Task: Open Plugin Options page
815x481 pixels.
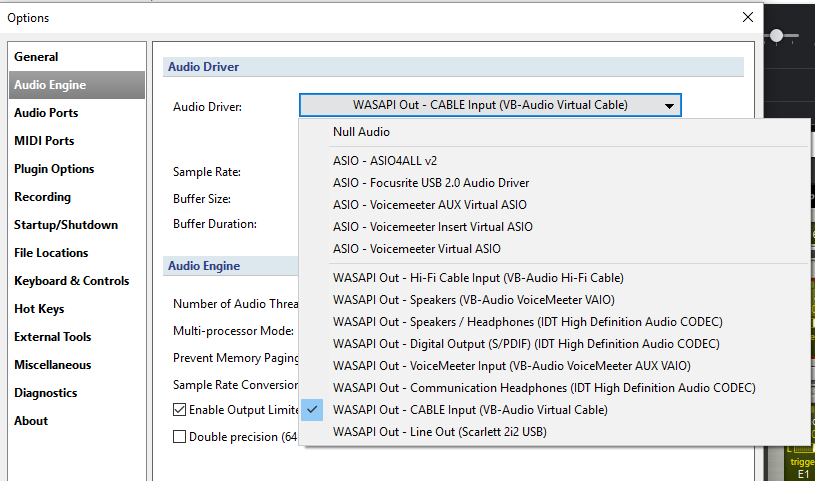Action: [x=77, y=169]
